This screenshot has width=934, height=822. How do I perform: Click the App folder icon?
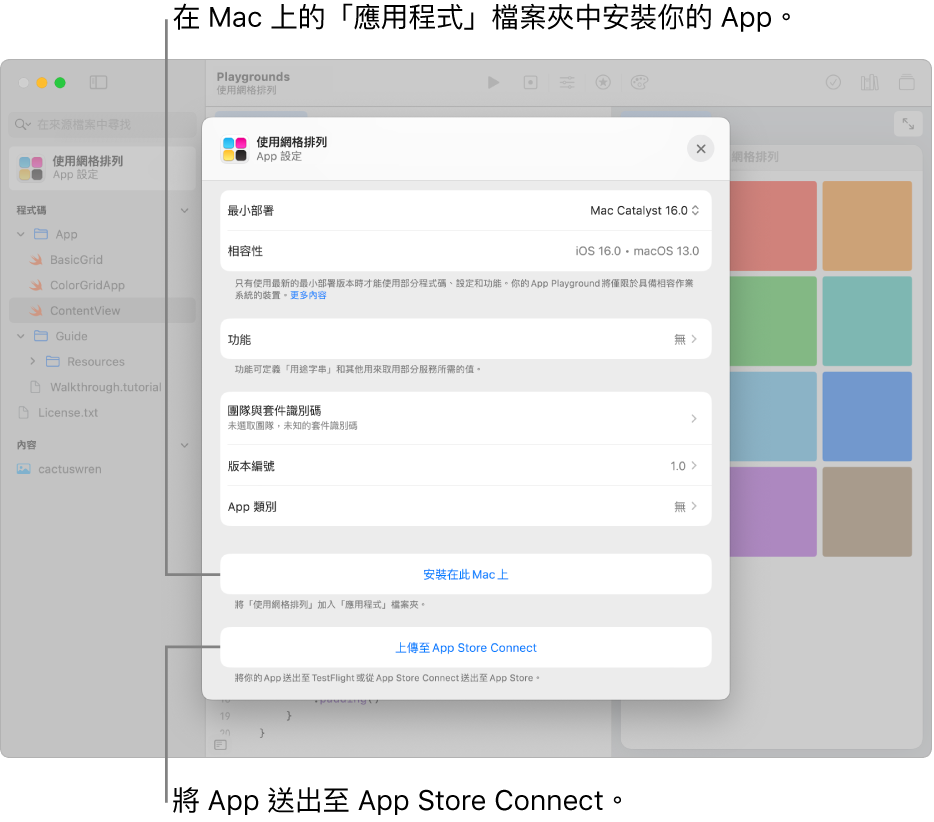[x=41, y=234]
